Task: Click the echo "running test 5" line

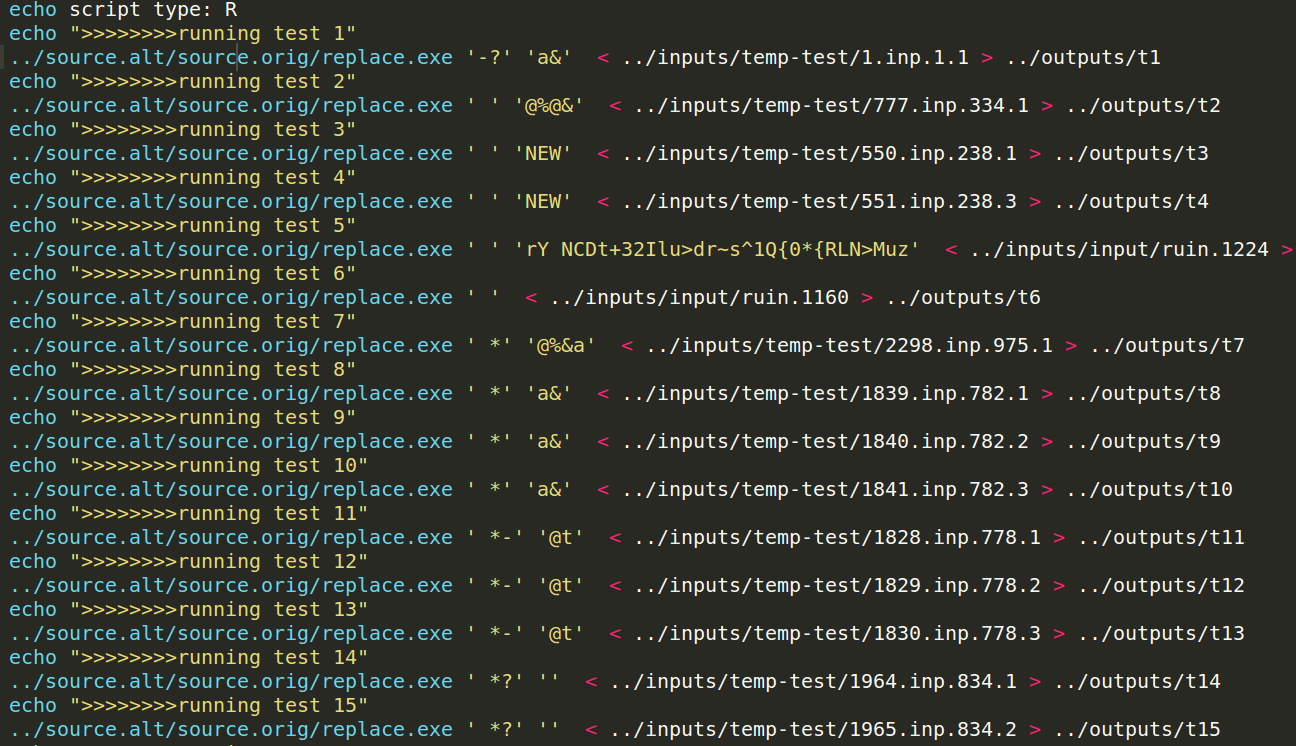Action: tap(183, 225)
